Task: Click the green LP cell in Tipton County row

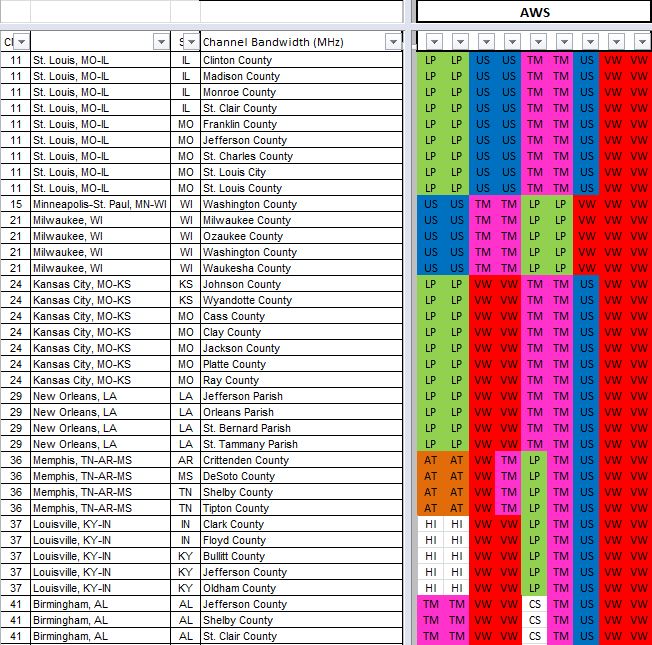Action: (535, 508)
